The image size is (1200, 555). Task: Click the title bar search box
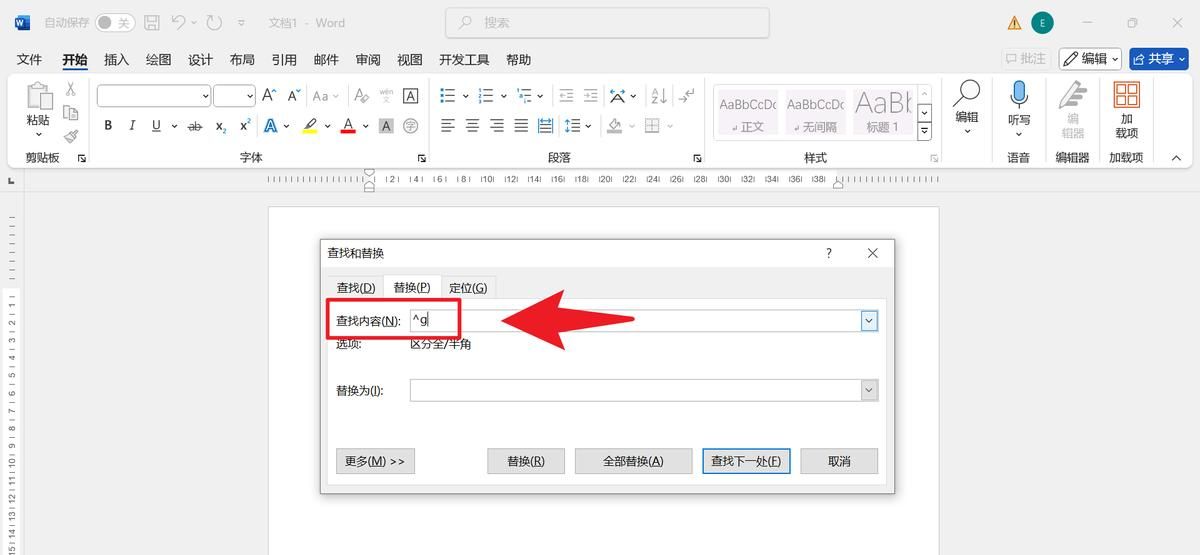(x=607, y=22)
